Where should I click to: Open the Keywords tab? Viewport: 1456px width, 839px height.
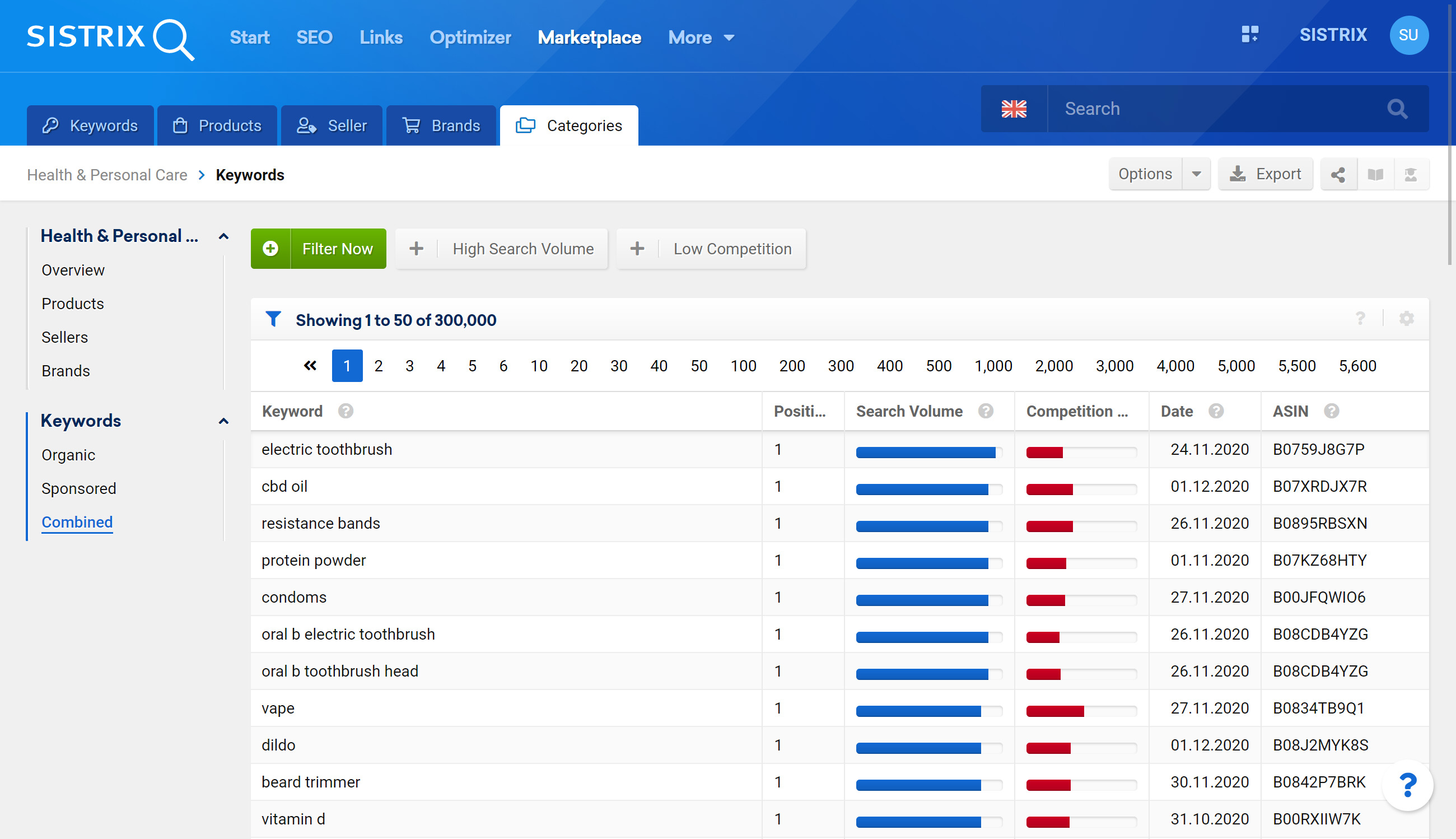pyautogui.click(x=90, y=125)
